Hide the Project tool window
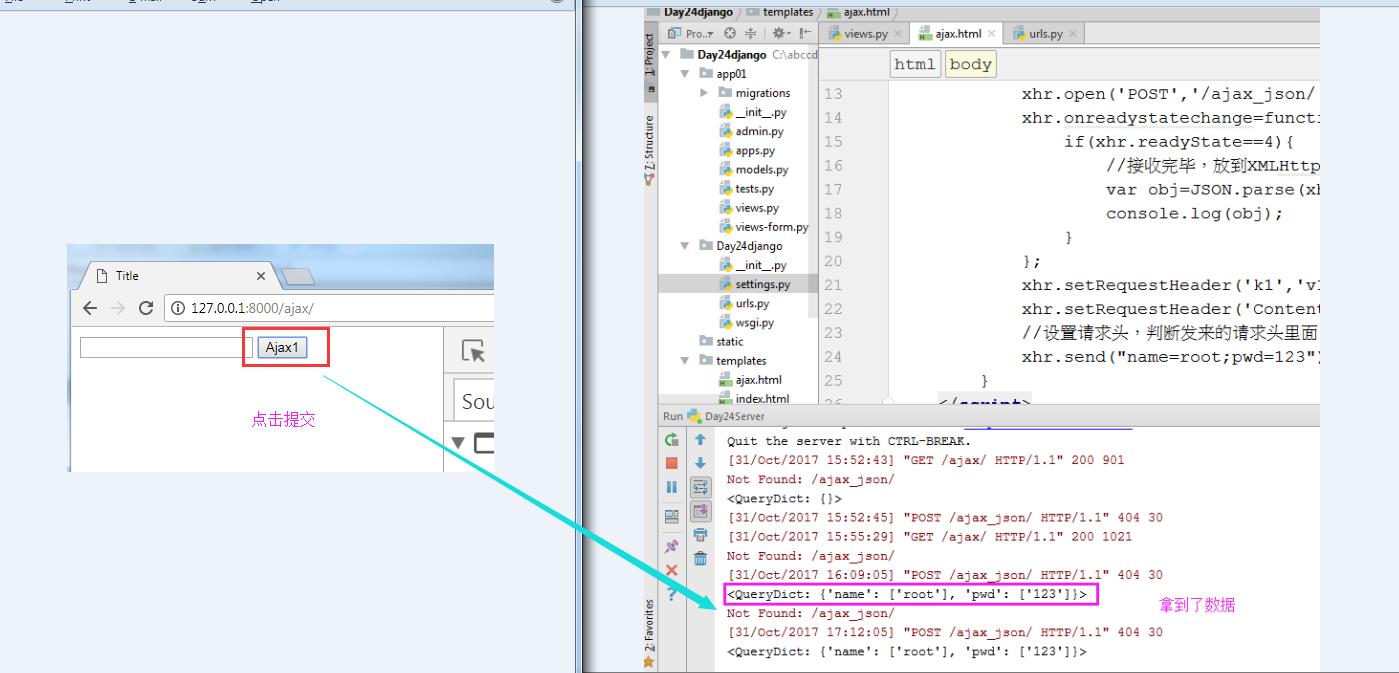This screenshot has width=1399, height=673. 803,33
